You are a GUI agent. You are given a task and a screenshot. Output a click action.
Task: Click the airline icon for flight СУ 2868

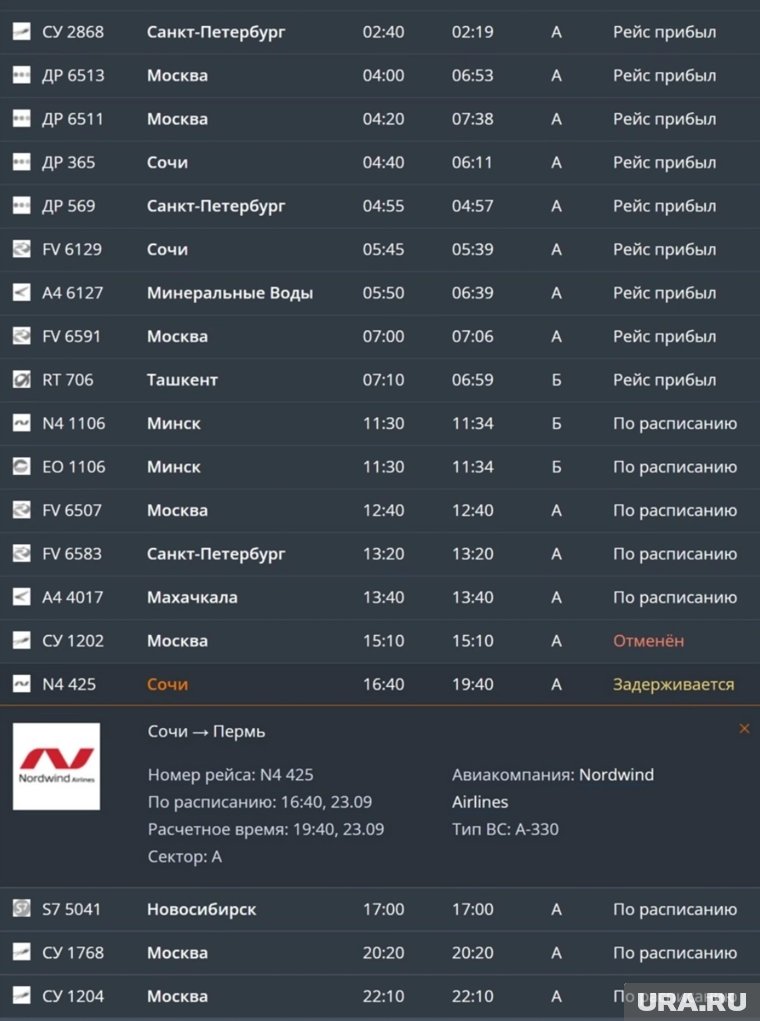[21, 31]
